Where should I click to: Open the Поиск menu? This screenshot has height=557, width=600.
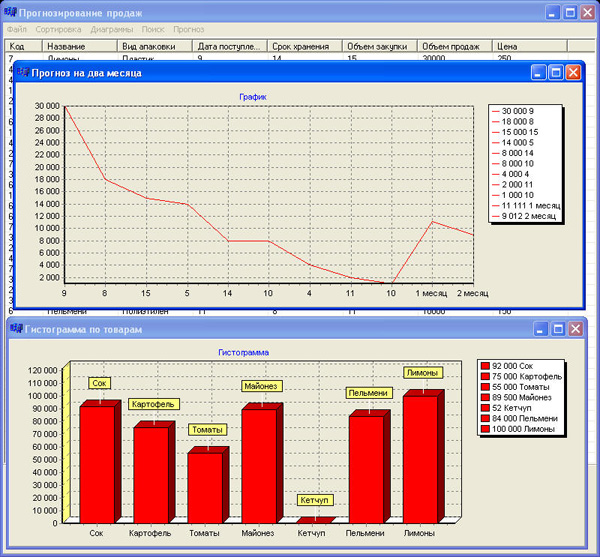[x=153, y=30]
